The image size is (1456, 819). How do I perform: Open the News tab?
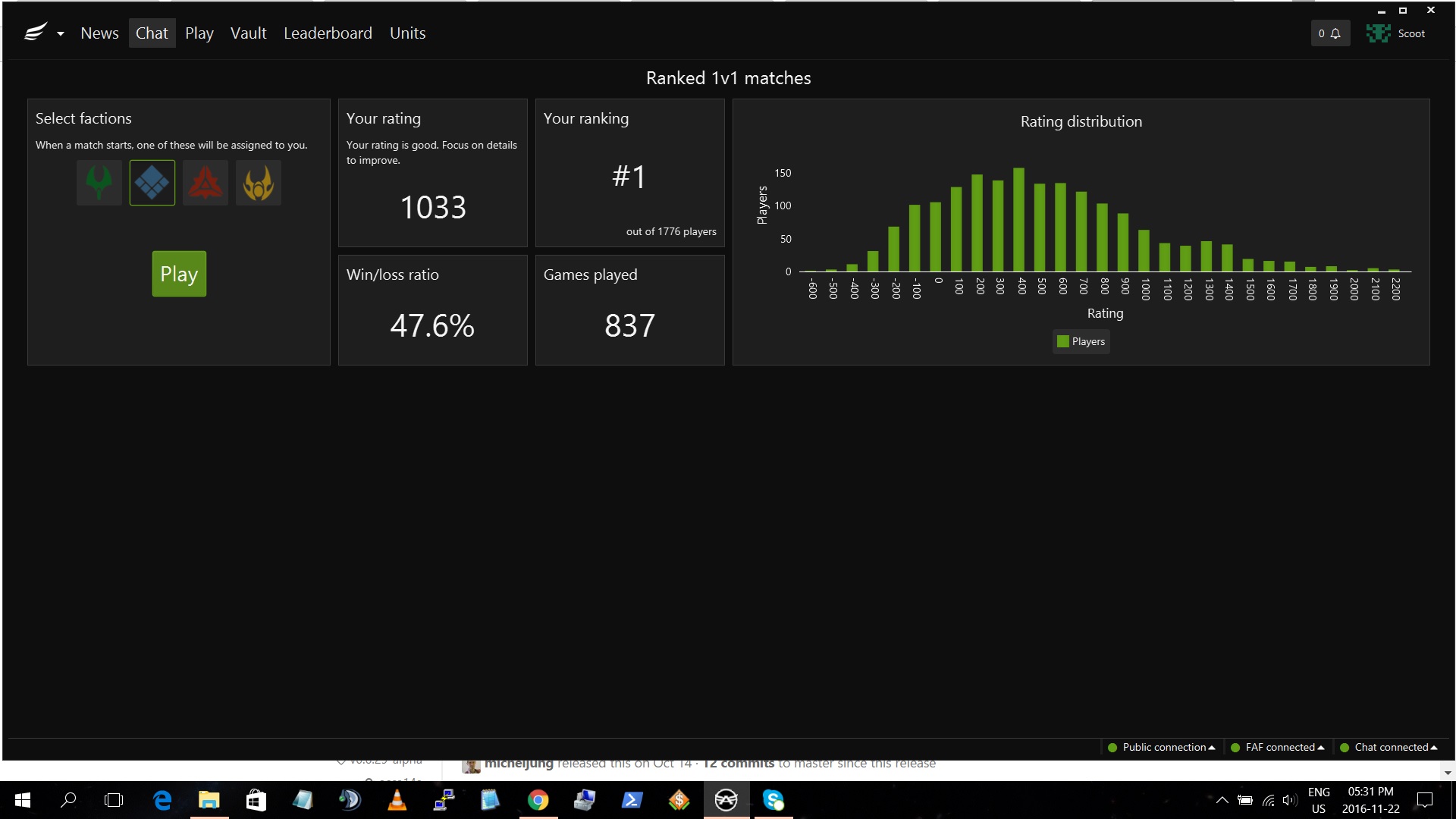click(x=99, y=33)
